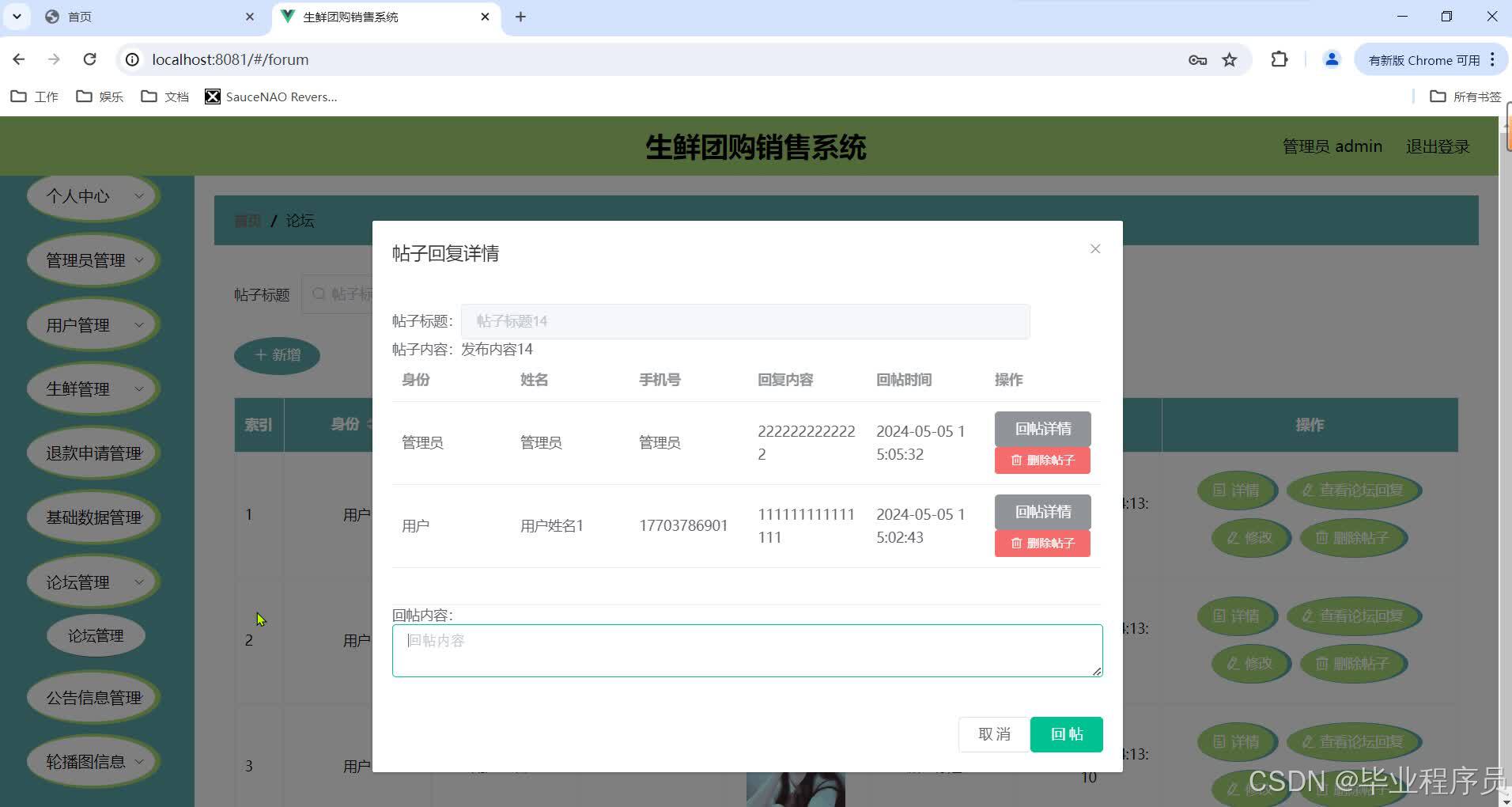
Task: Click the 新增 button behind the dialog
Action: point(278,355)
